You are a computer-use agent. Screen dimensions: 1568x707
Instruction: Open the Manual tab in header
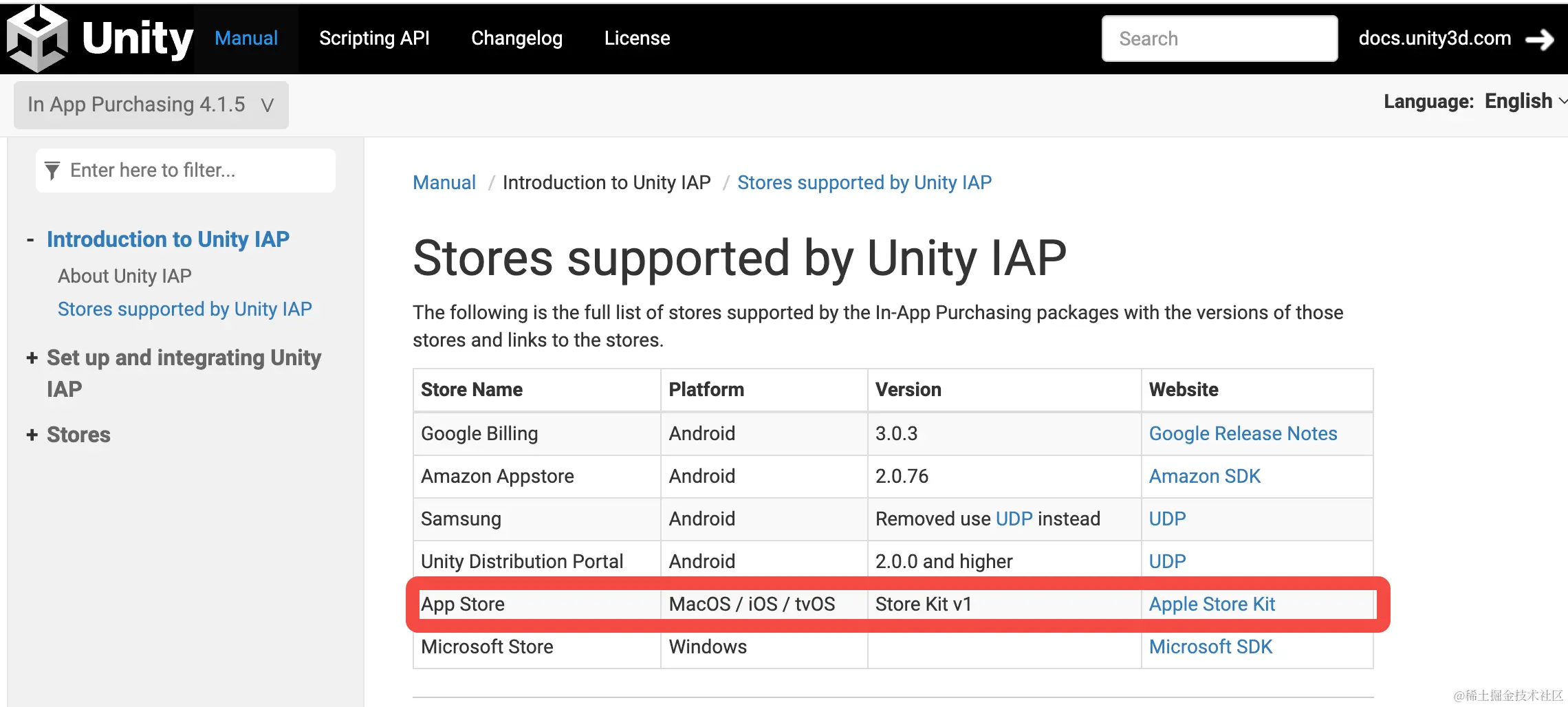[x=246, y=39]
